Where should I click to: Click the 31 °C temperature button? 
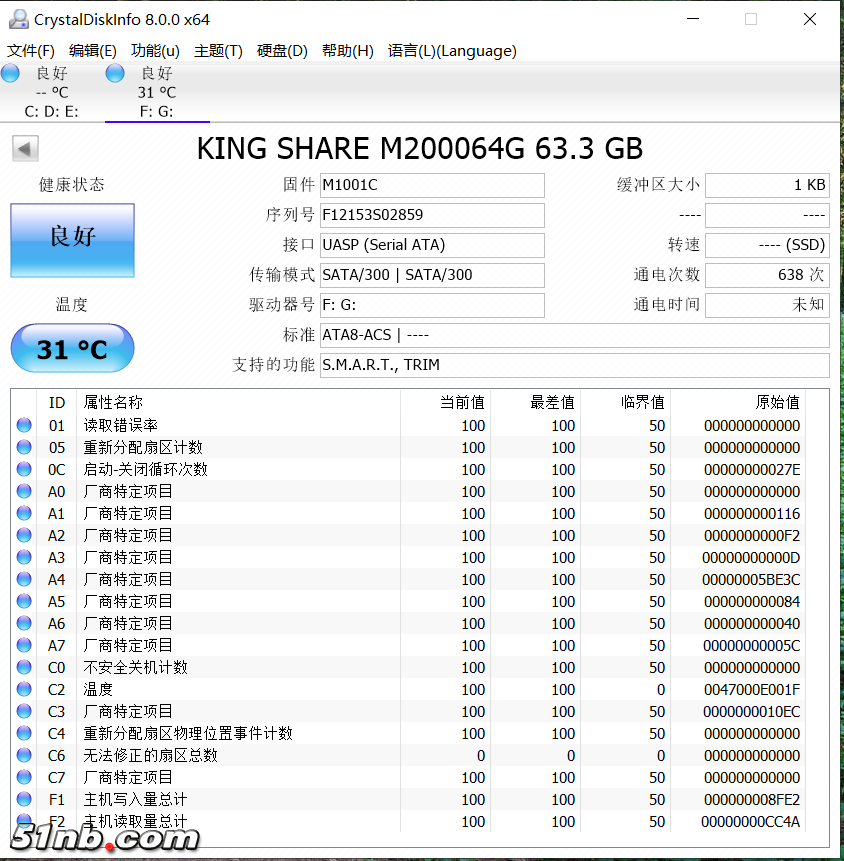point(72,348)
